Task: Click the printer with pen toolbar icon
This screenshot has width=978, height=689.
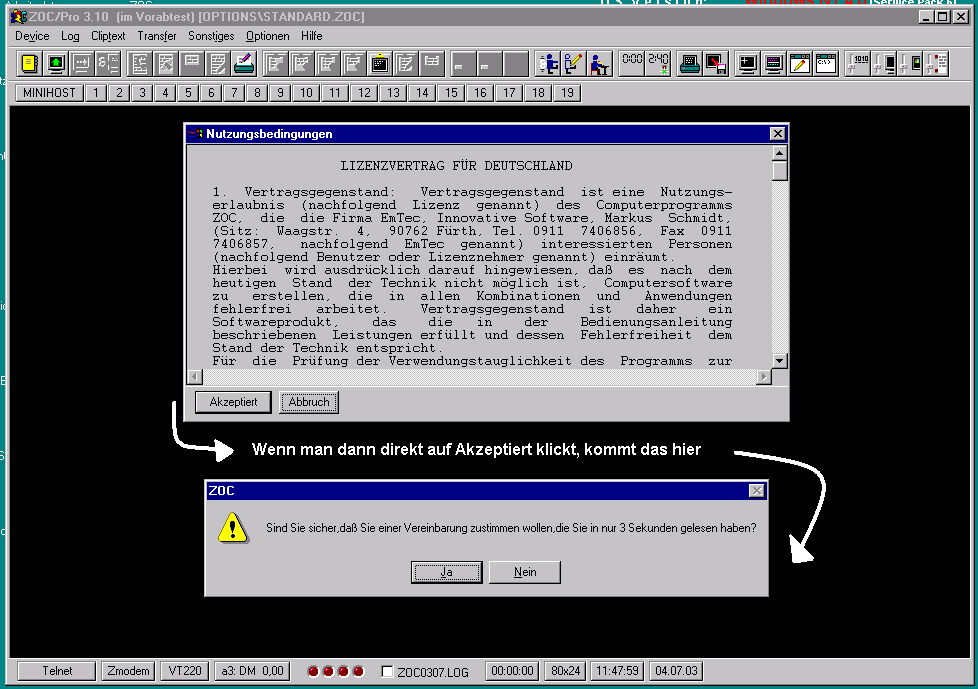Action: 244,64
